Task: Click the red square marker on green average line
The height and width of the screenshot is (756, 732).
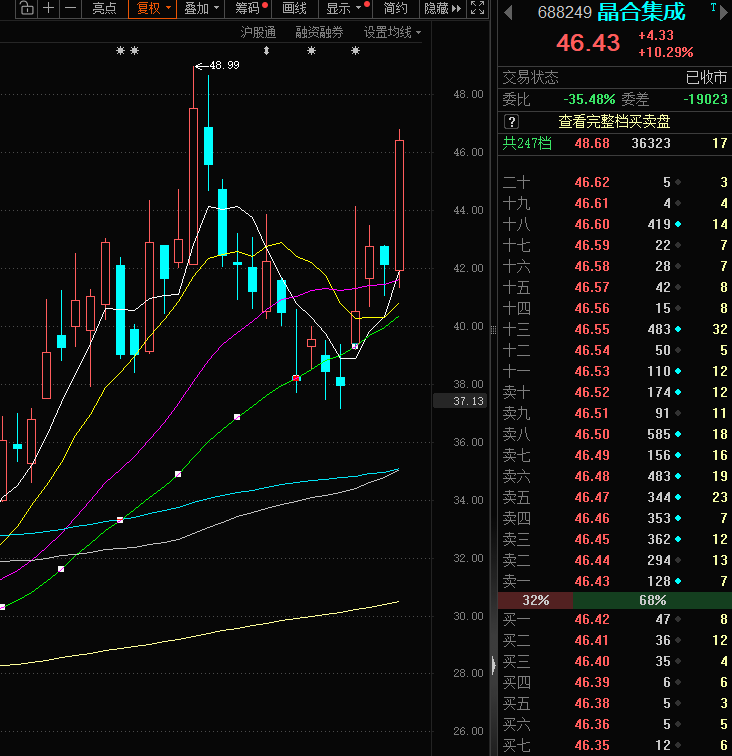Action: [296, 378]
